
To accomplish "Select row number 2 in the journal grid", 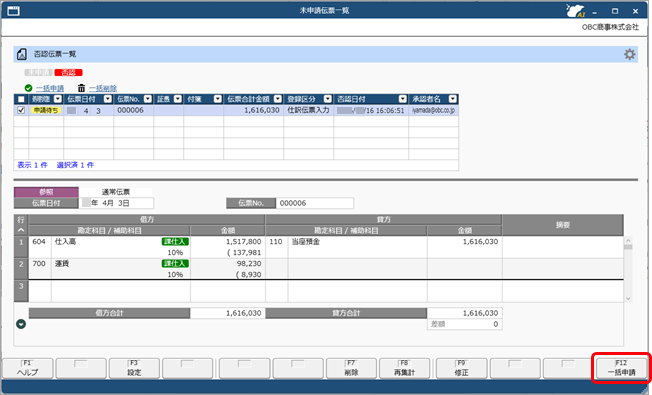I will 21,269.
